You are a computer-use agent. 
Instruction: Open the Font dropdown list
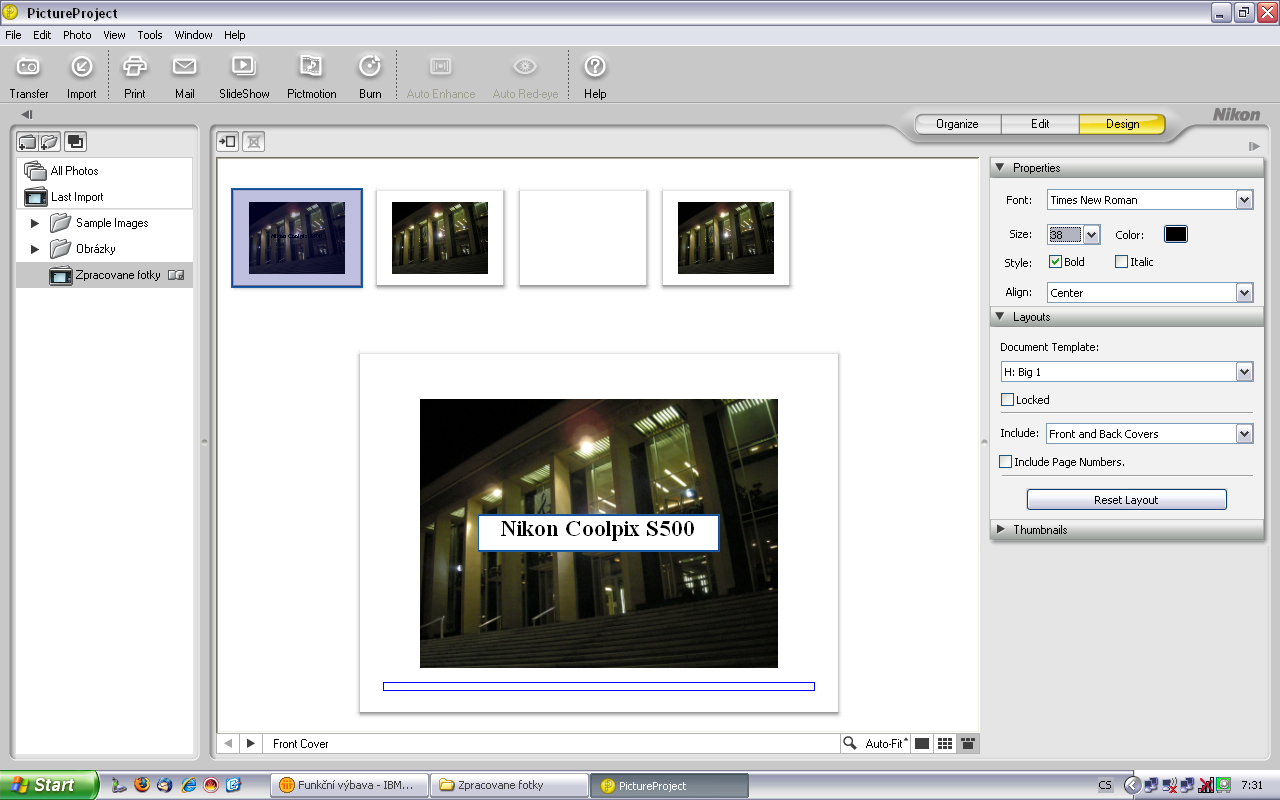tap(1244, 200)
